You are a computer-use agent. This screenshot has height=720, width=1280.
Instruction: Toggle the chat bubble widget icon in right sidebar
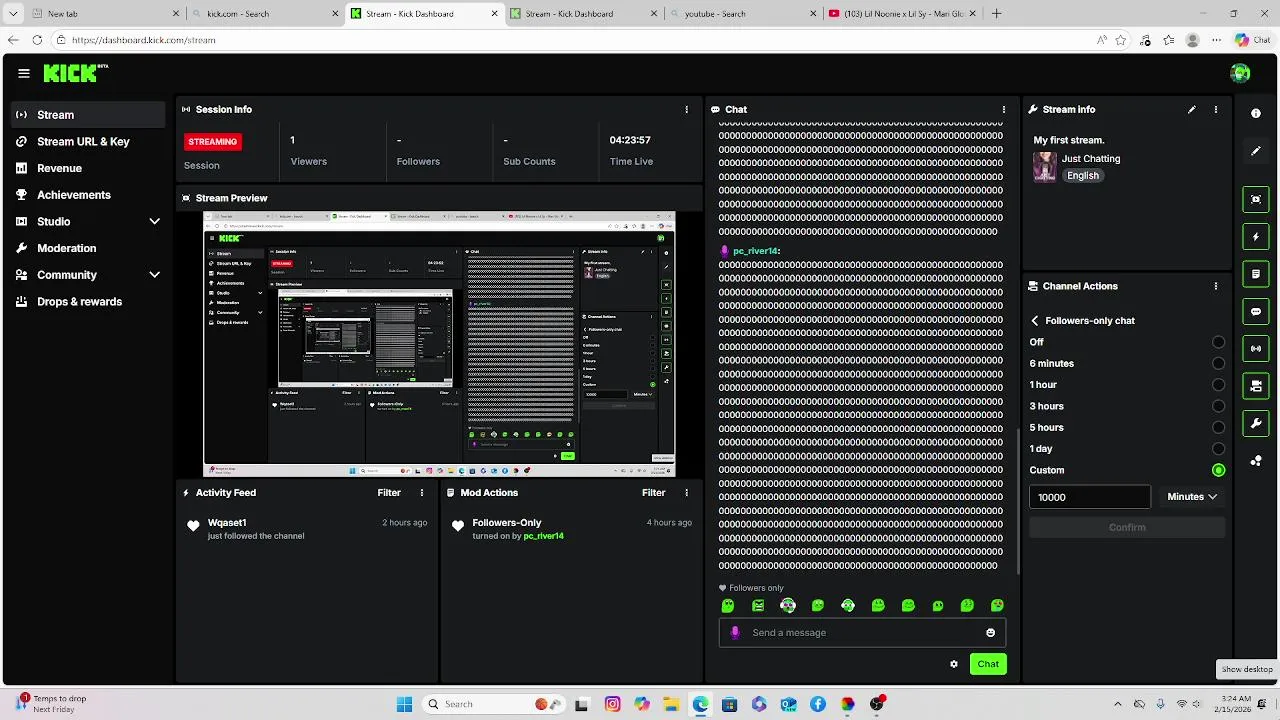(1256, 311)
